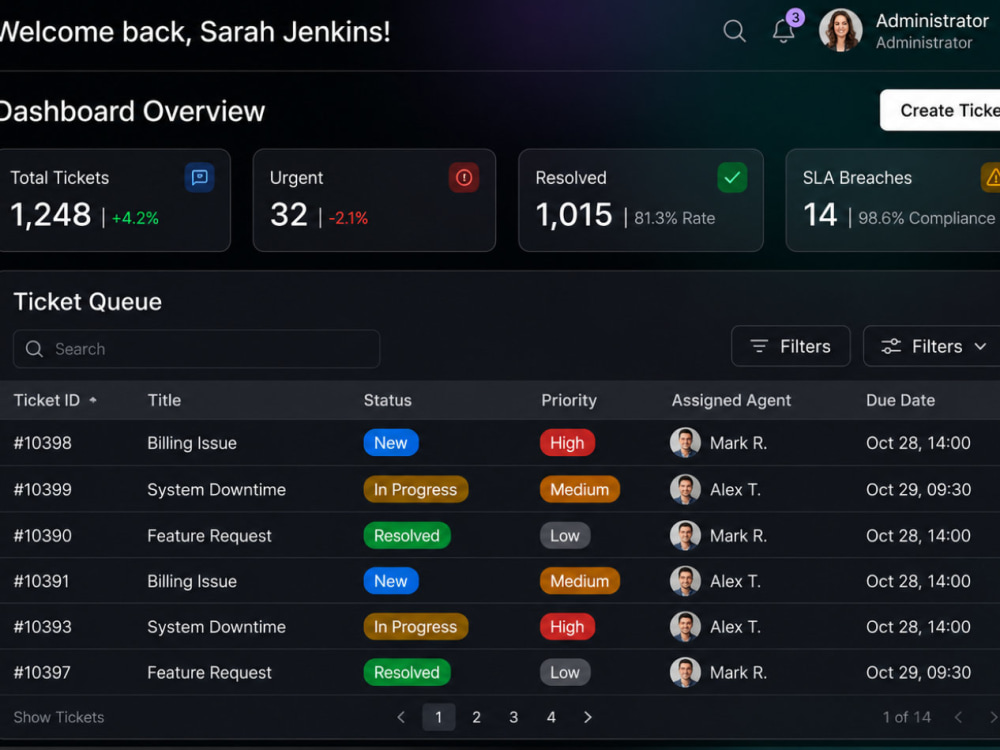Click the Create Ticket button
Viewport: 1000px width, 750px height.
tap(940, 110)
